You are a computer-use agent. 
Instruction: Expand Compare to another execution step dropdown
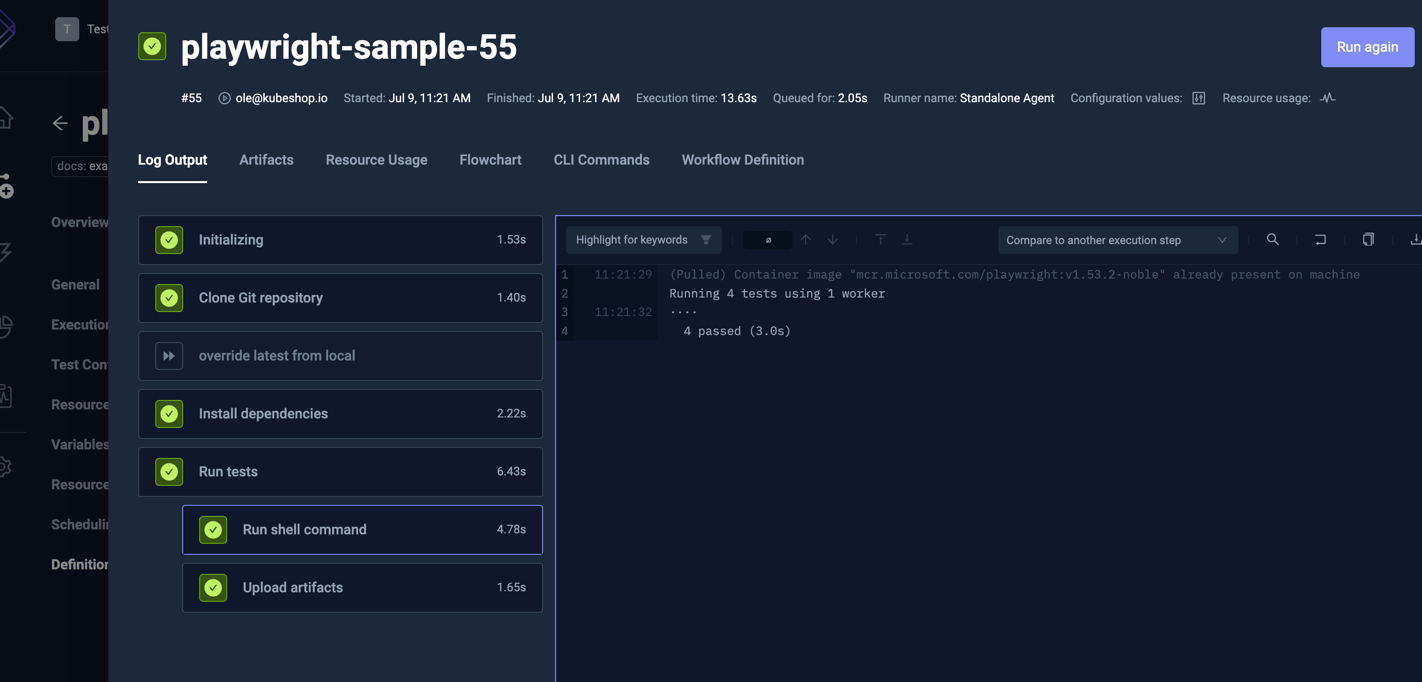pyautogui.click(x=1117, y=240)
